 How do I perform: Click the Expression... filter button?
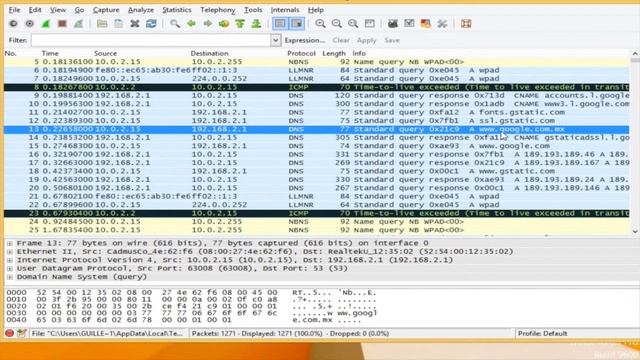pyautogui.click(x=304, y=40)
